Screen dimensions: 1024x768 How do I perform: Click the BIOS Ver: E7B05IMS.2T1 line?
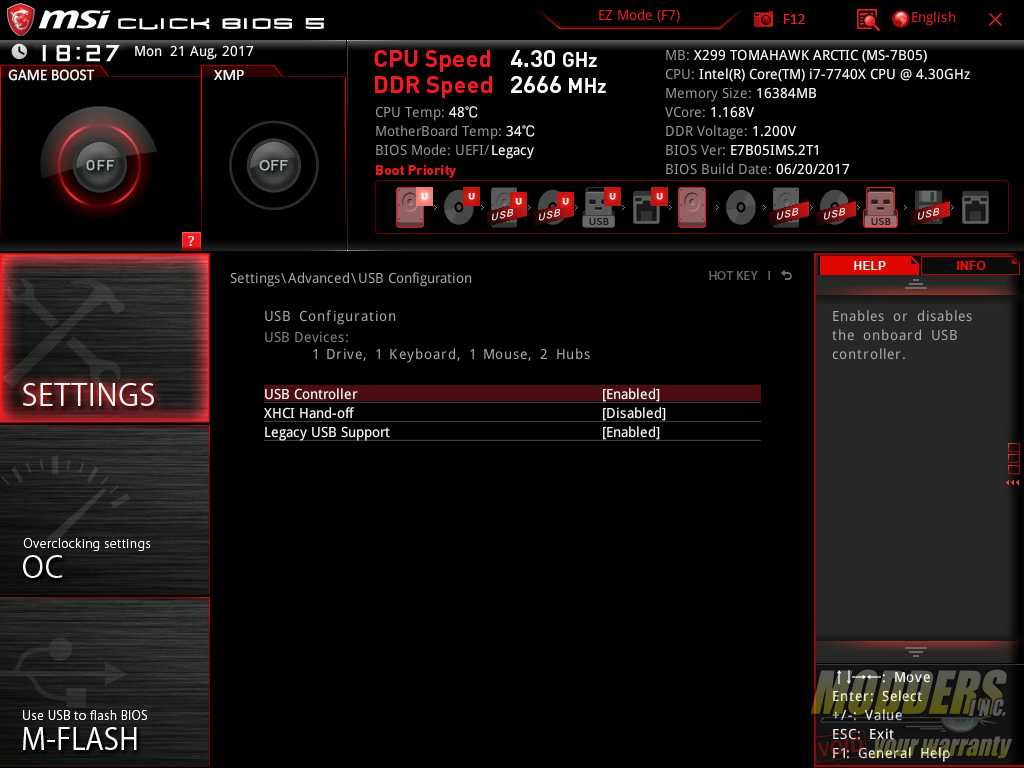(x=742, y=150)
